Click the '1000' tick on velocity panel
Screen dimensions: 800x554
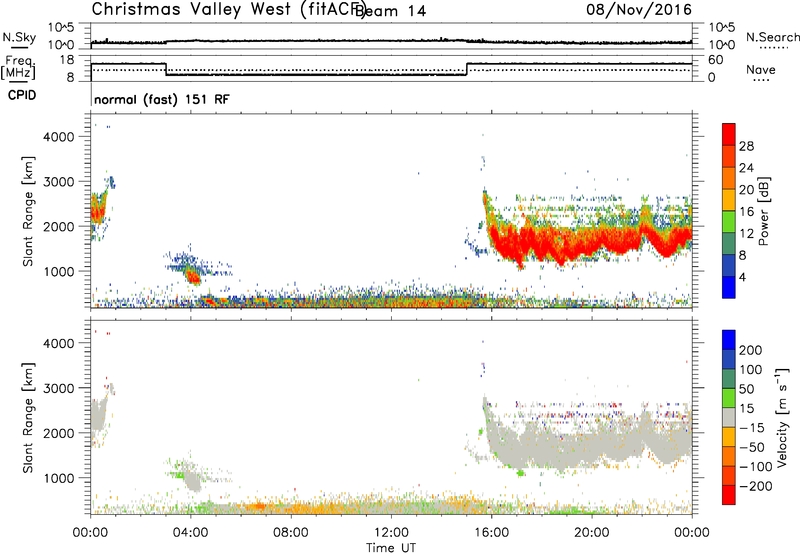(58, 478)
